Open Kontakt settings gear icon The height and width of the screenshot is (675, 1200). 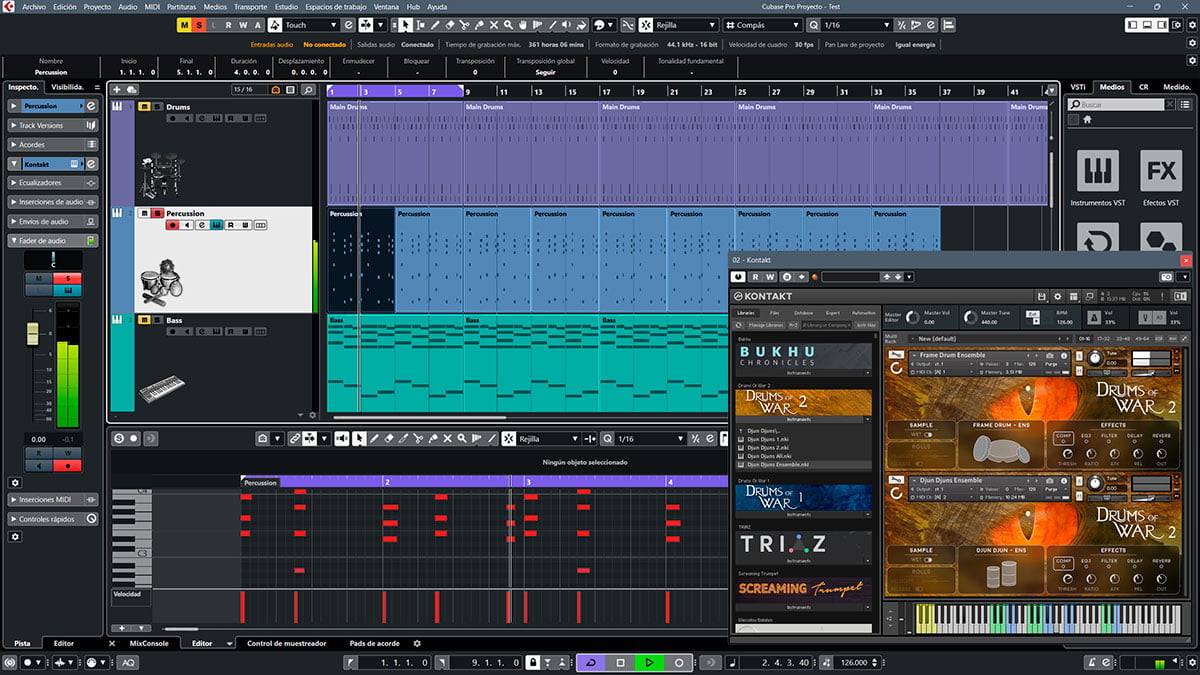tap(1057, 297)
